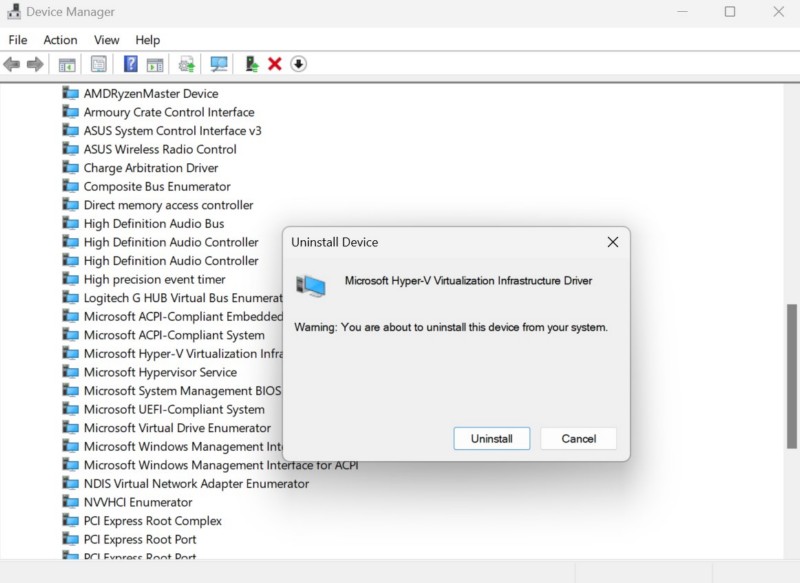The height and width of the screenshot is (583, 800).
Task: Open the Action menu
Action: tap(60, 40)
